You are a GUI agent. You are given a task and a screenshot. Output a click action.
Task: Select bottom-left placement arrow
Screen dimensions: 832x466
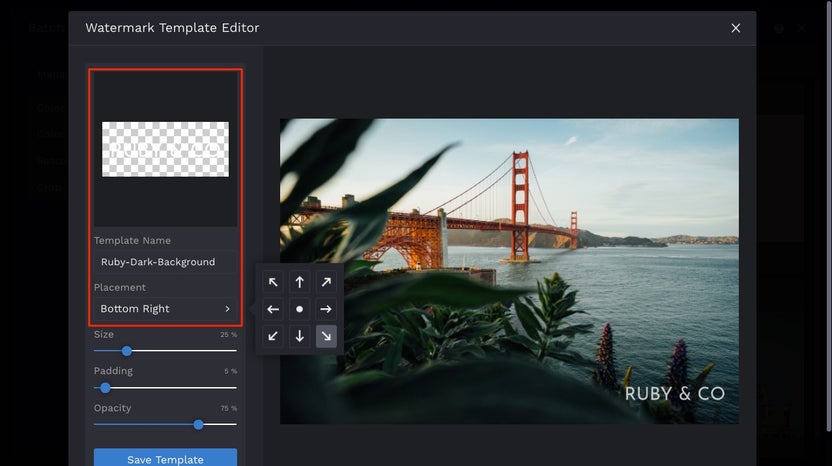click(x=273, y=336)
